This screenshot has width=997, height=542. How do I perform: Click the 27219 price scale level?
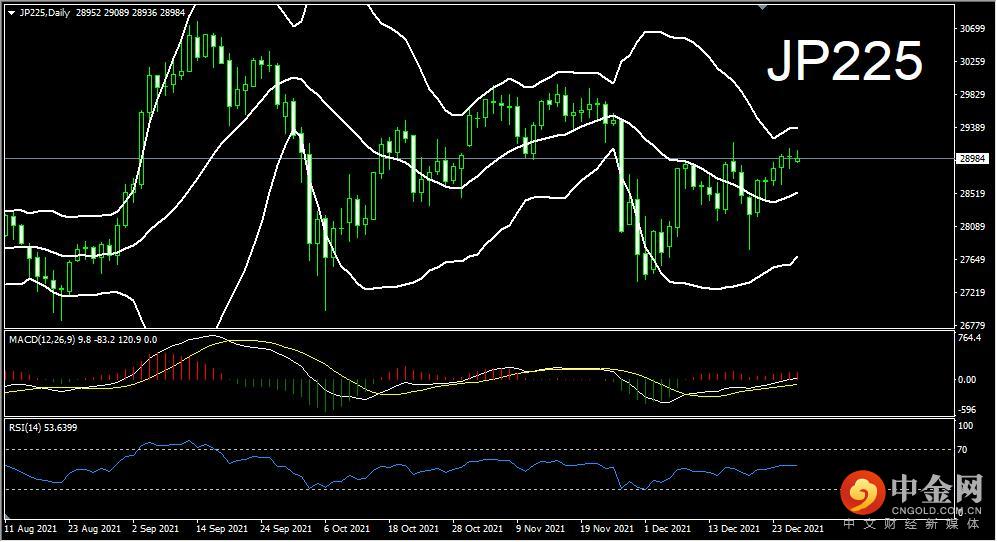pyautogui.click(x=972, y=293)
